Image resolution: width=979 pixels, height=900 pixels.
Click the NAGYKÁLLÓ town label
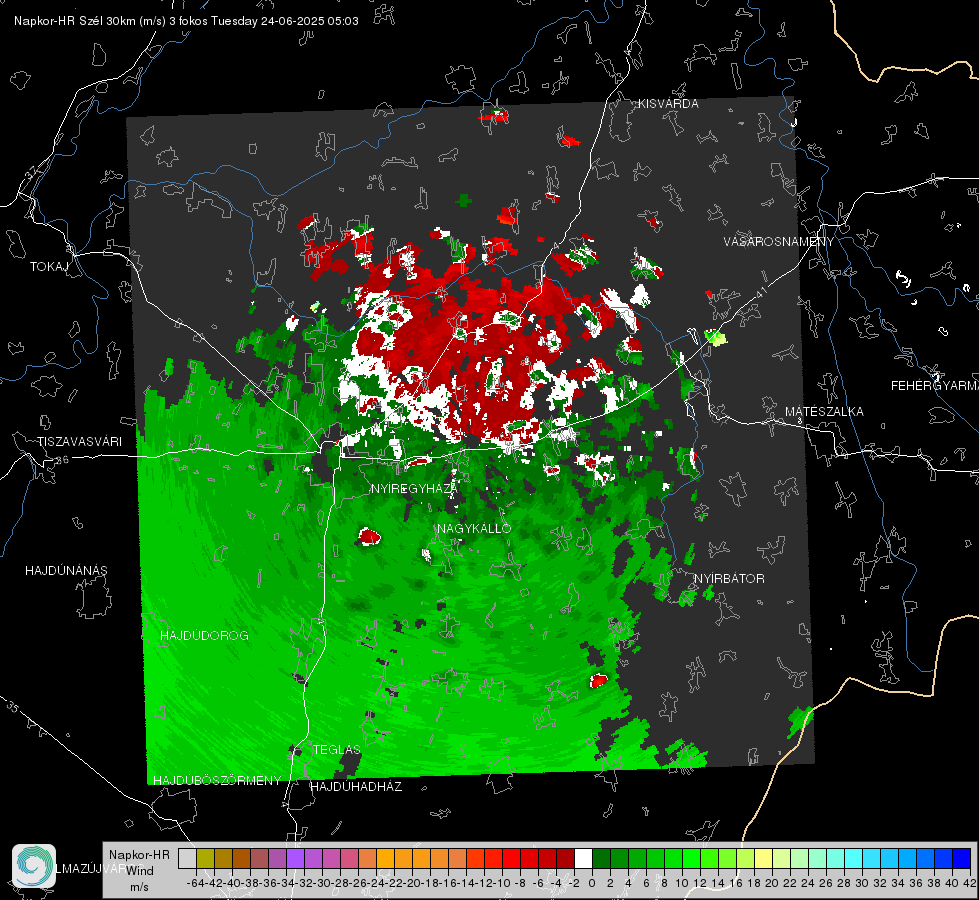point(474,528)
